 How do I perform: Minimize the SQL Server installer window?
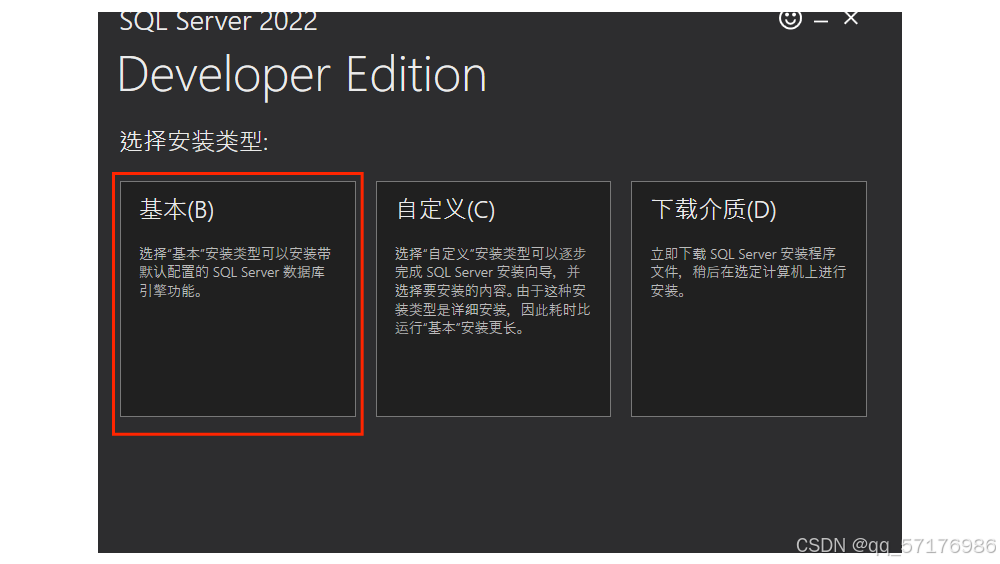821,21
